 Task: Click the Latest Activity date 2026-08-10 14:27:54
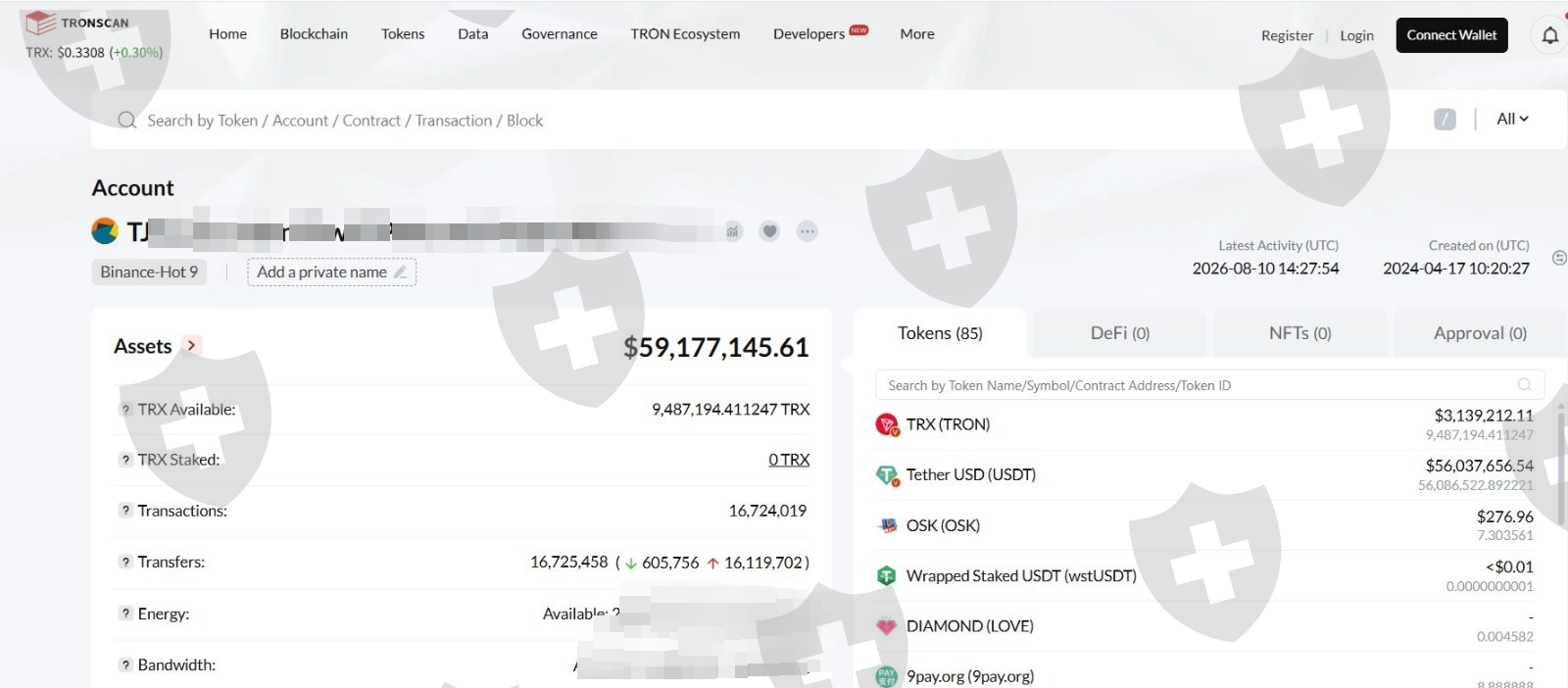[1265, 269]
